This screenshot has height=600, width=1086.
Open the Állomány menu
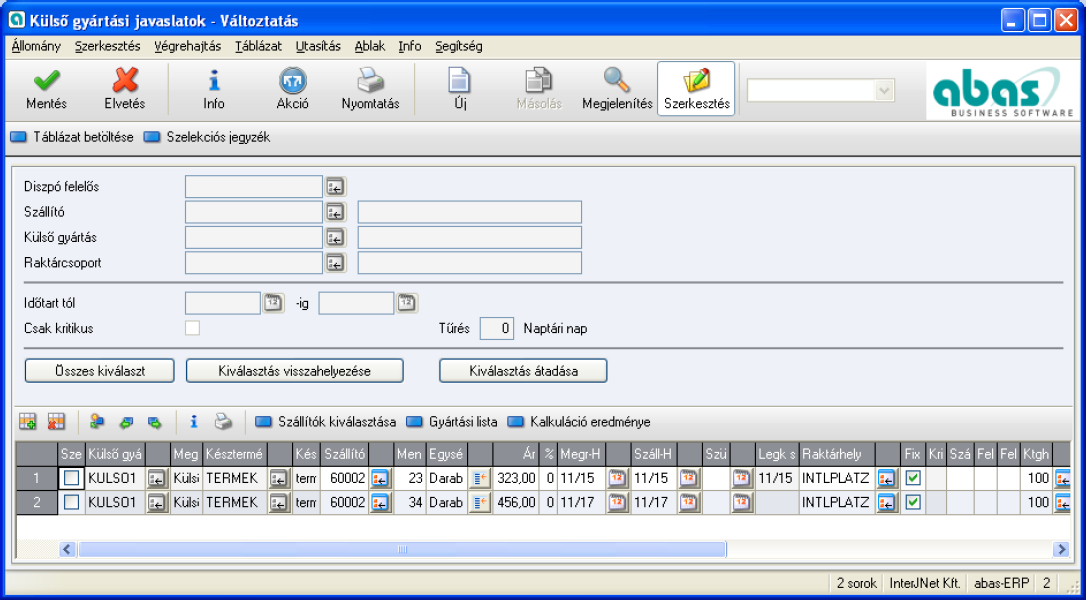[37, 46]
